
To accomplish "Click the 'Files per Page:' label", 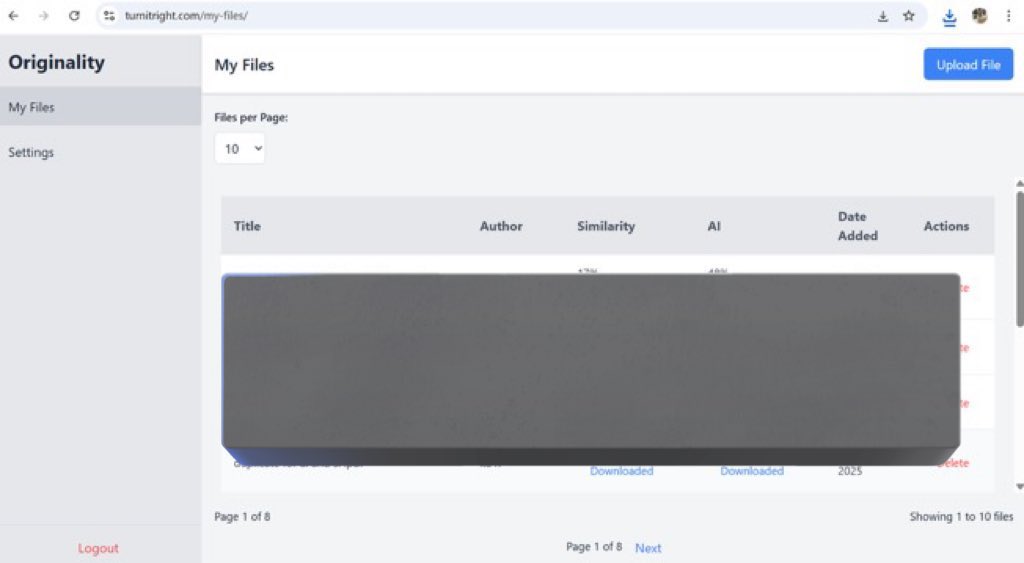I will pos(251,118).
